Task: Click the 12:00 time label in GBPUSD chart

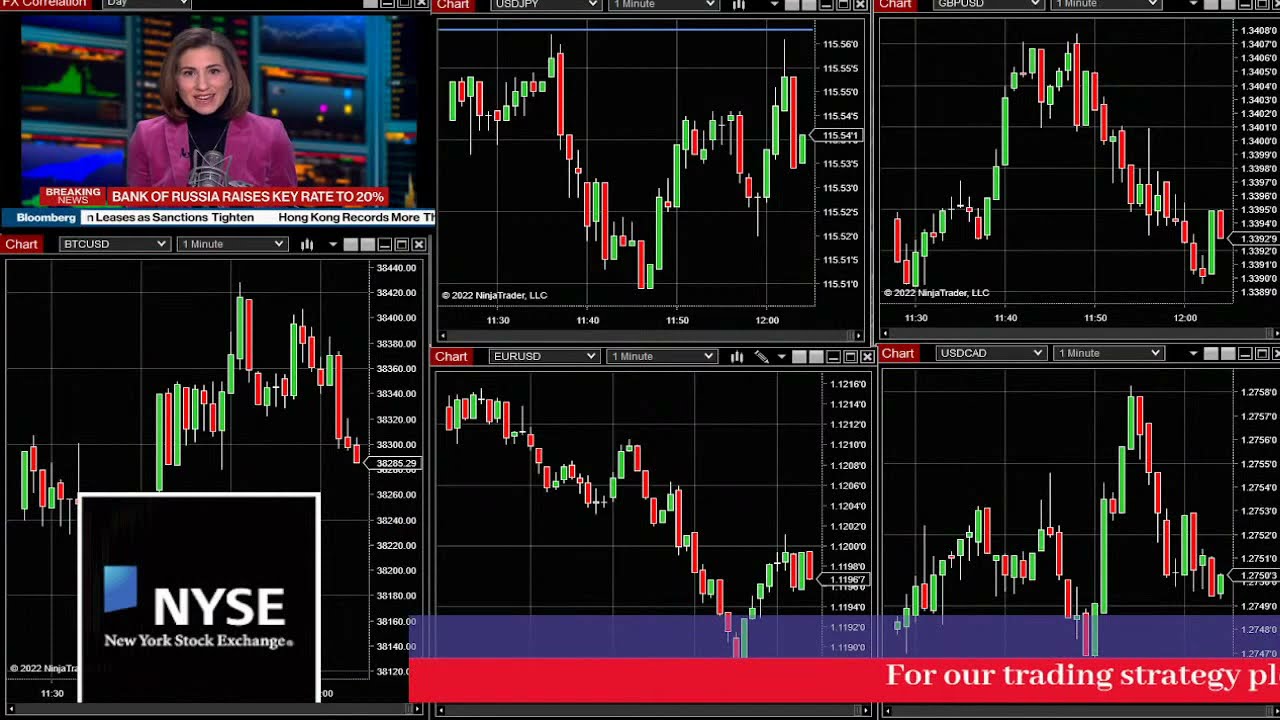Action: 1185,318
